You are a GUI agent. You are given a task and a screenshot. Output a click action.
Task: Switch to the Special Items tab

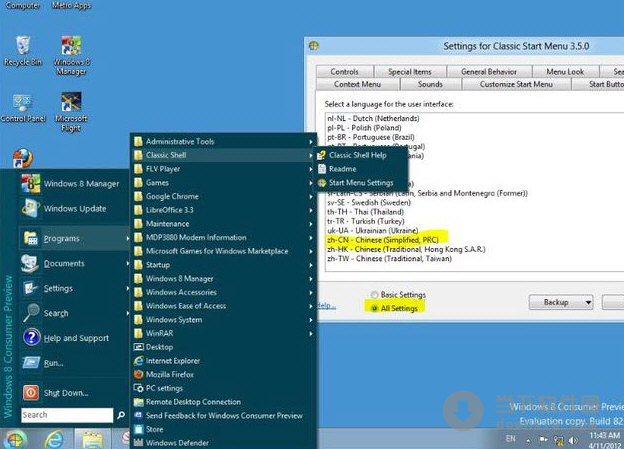click(x=410, y=72)
